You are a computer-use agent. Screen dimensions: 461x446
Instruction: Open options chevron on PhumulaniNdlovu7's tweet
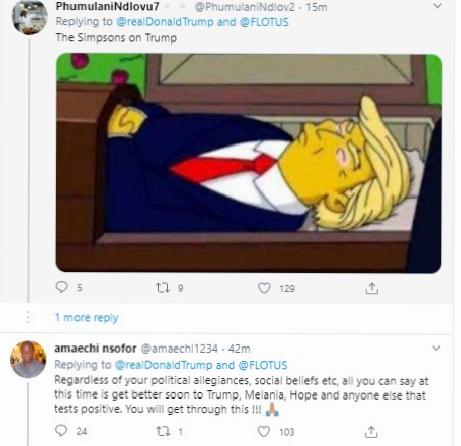click(x=437, y=6)
